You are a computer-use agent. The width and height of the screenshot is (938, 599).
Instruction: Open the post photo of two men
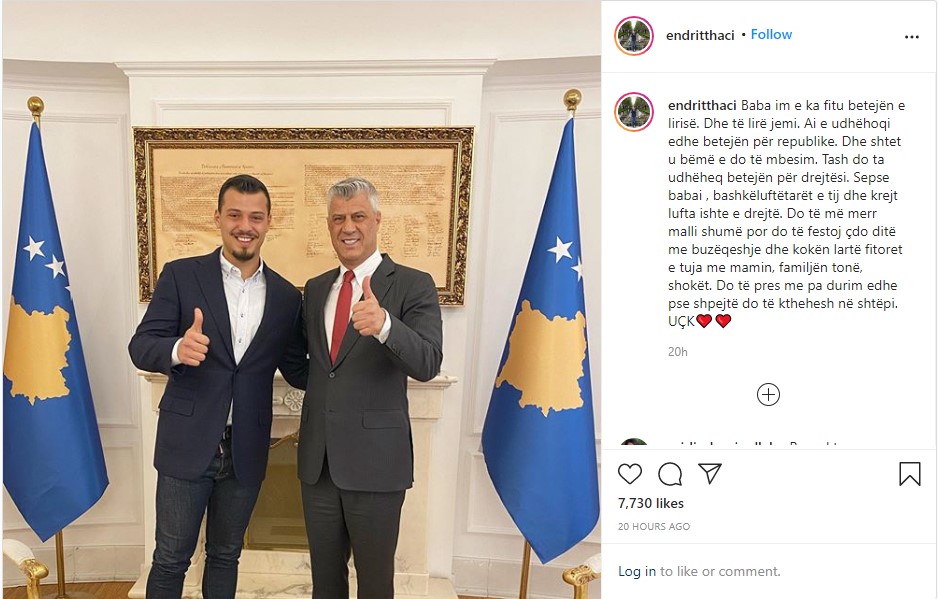tap(302, 299)
